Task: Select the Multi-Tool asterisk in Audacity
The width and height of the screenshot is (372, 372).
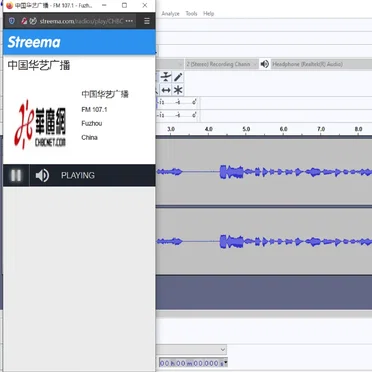Action: pos(178,90)
